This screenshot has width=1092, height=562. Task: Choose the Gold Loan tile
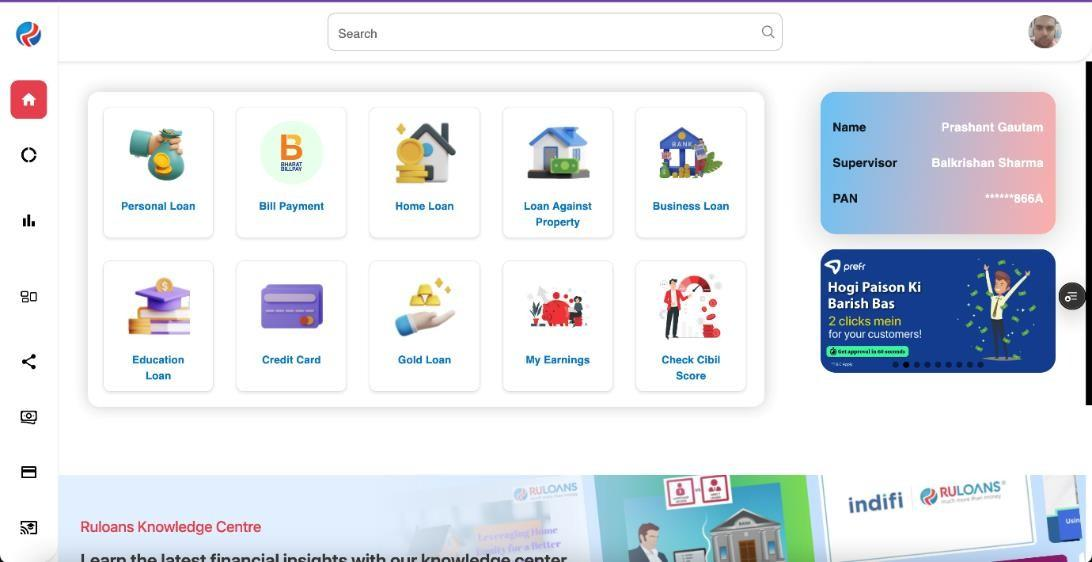[x=424, y=326]
